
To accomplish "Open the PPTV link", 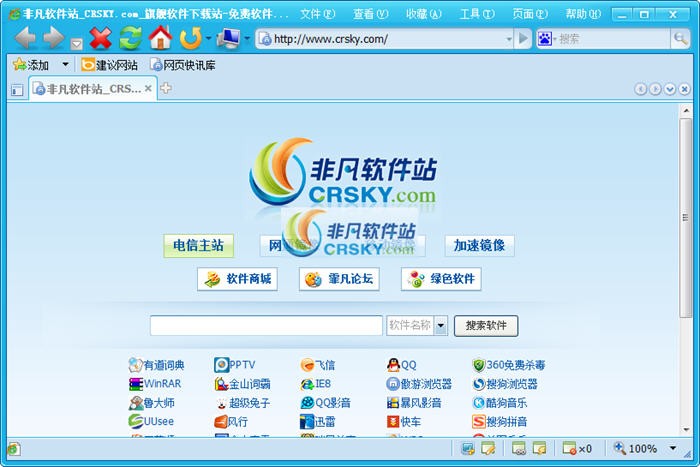I will pyautogui.click(x=235, y=365).
